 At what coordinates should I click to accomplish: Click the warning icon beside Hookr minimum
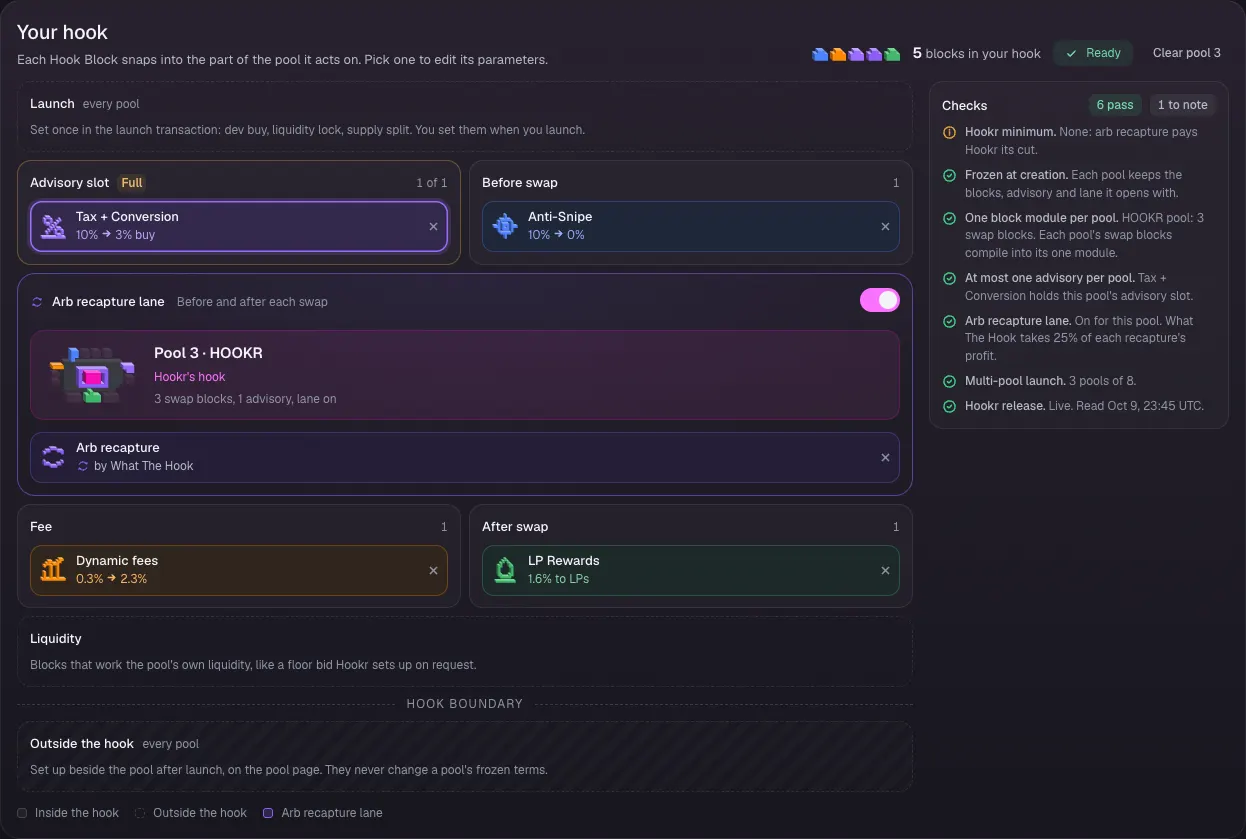(949, 132)
